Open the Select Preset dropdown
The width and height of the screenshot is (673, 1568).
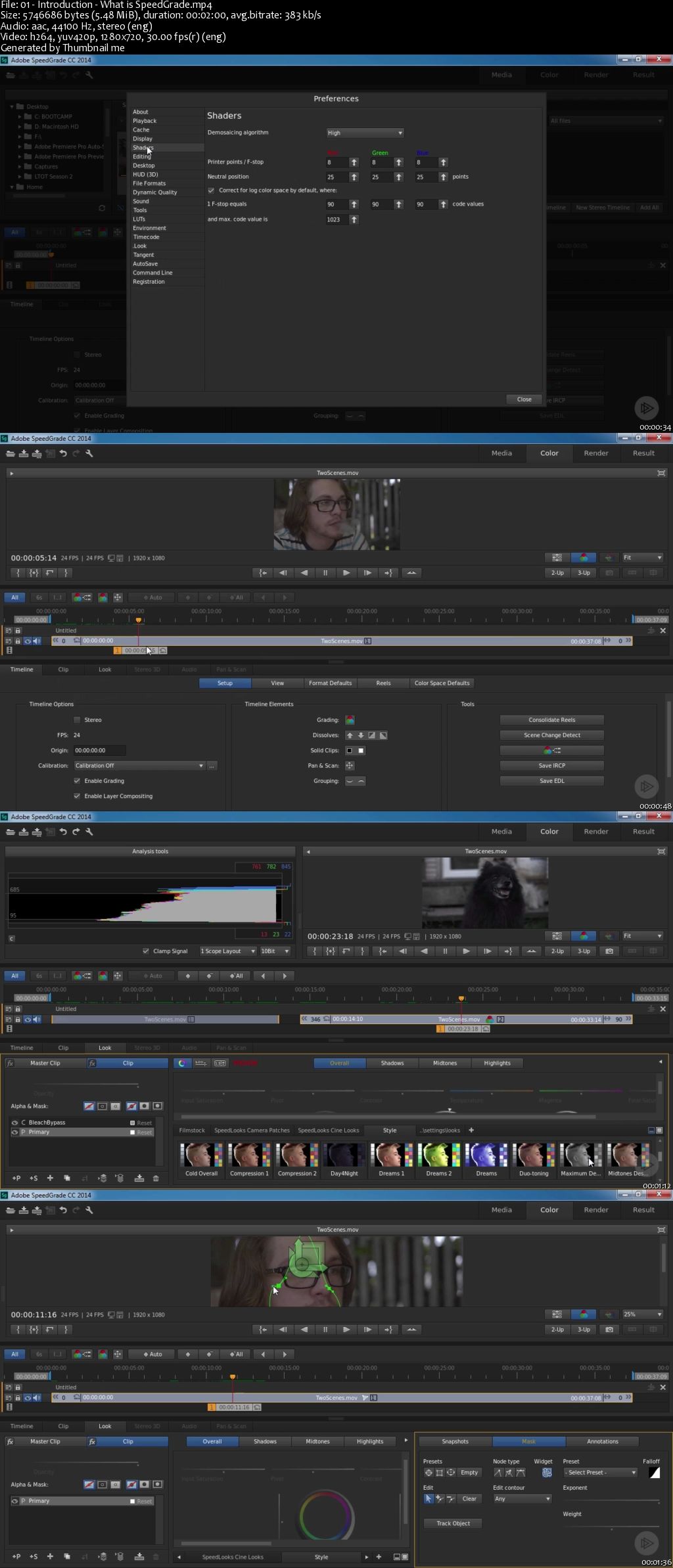(x=600, y=1472)
